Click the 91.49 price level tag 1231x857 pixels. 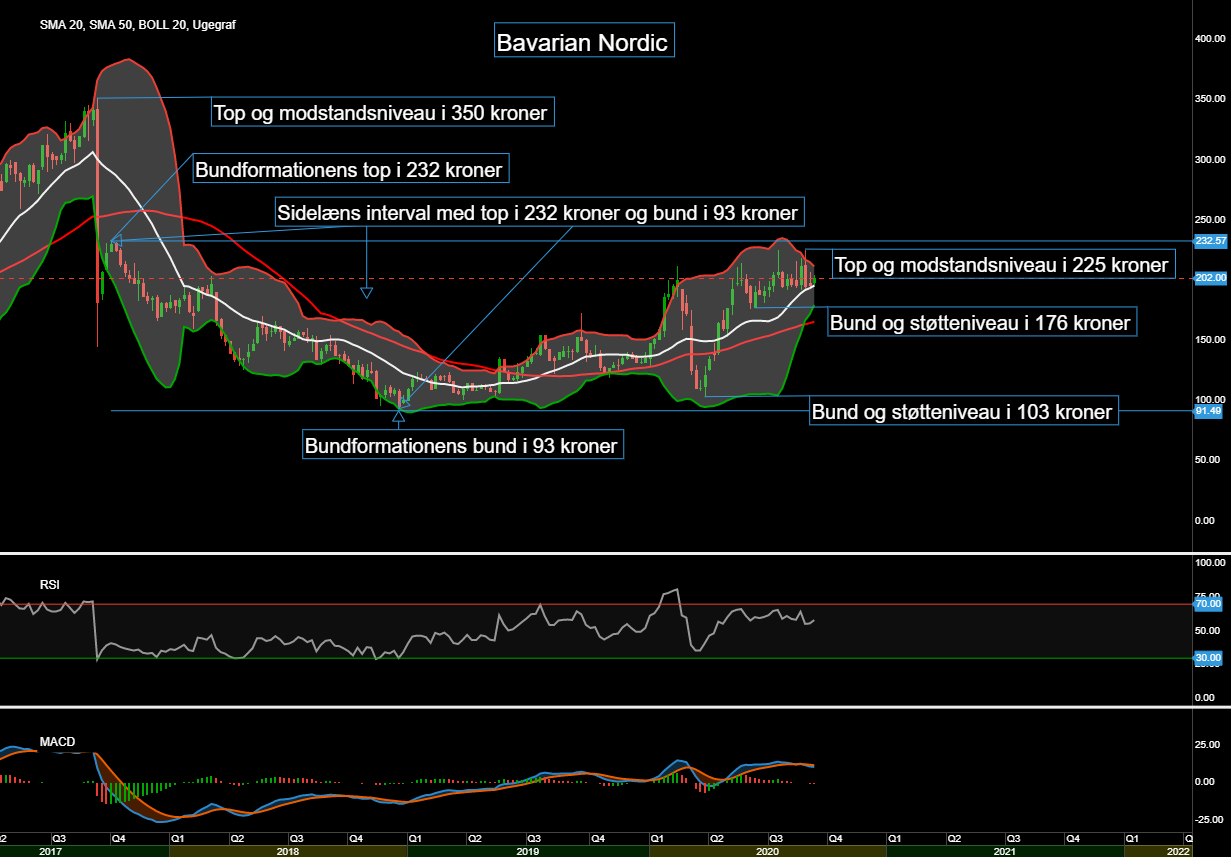point(1208,410)
